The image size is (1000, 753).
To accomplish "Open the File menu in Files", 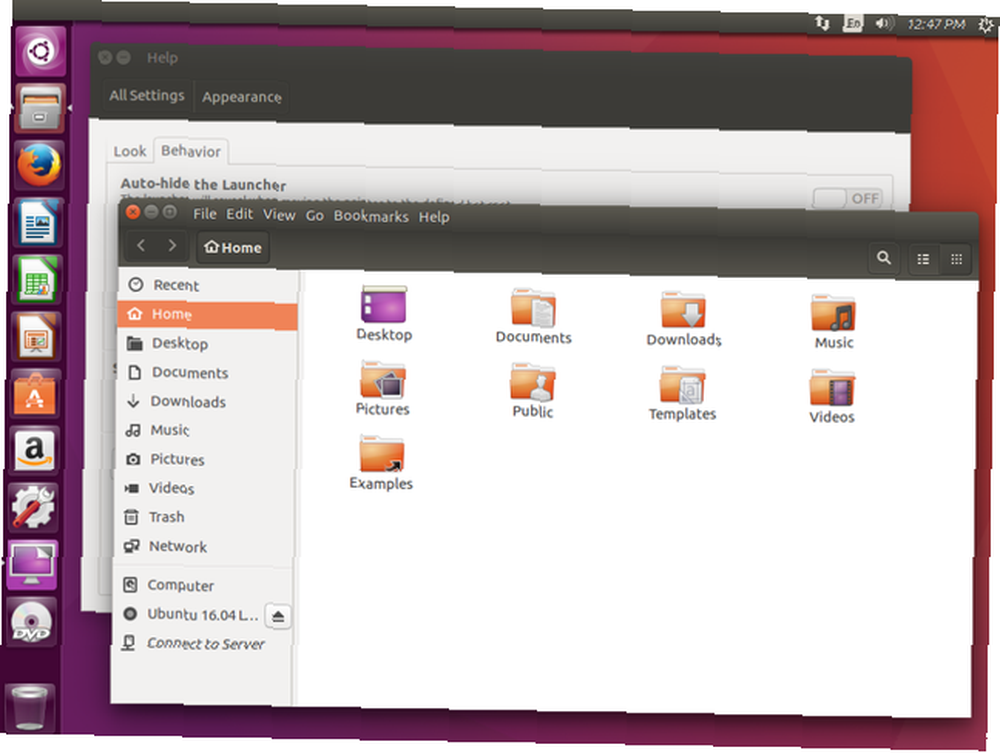I will coord(205,214).
